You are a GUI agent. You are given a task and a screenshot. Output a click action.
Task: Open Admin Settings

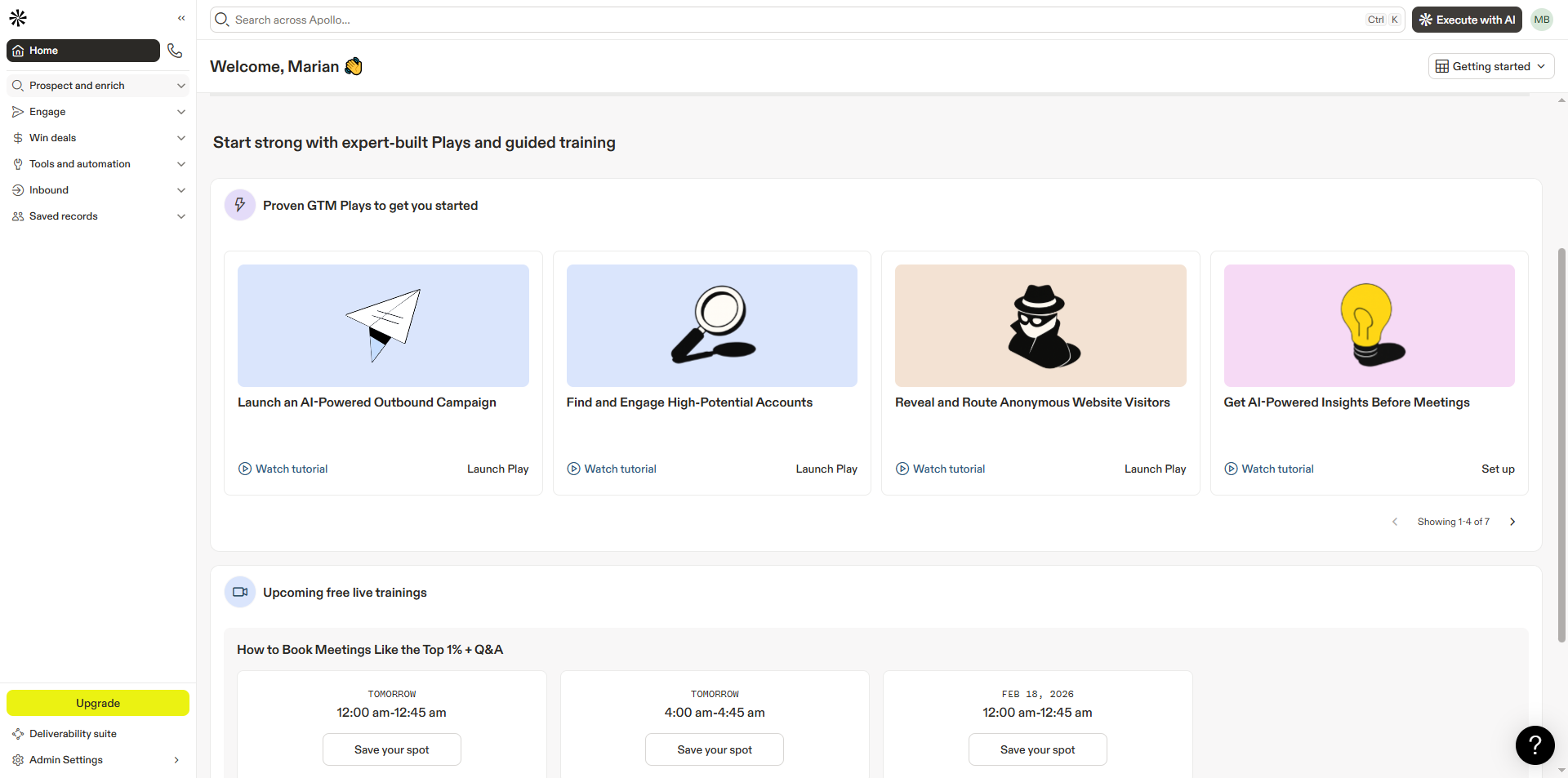[66, 760]
